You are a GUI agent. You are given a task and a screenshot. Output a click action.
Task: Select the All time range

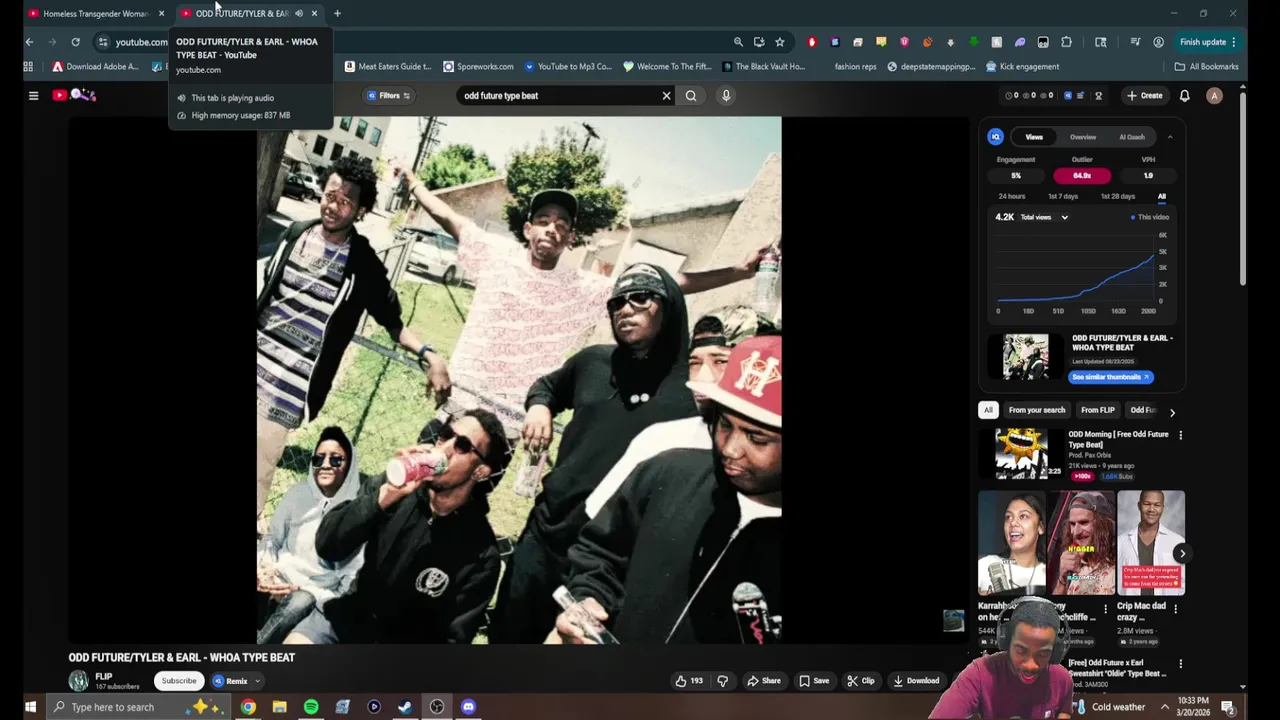tap(1162, 197)
